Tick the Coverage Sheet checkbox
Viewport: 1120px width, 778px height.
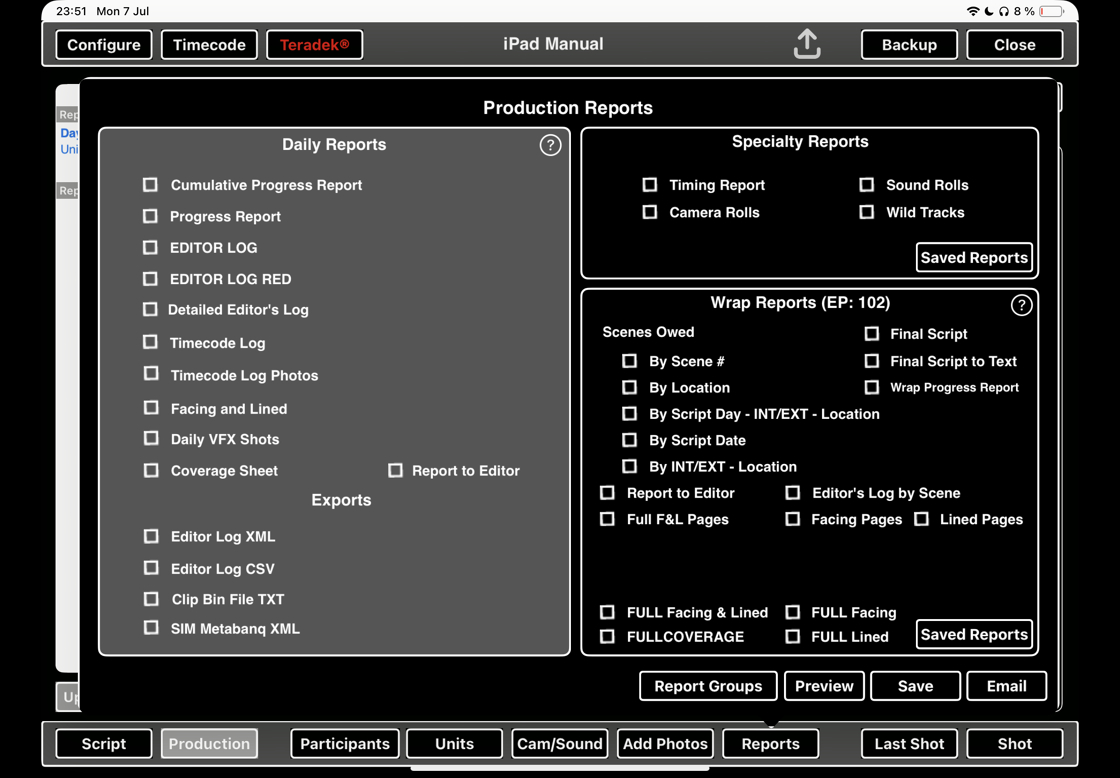[151, 470]
